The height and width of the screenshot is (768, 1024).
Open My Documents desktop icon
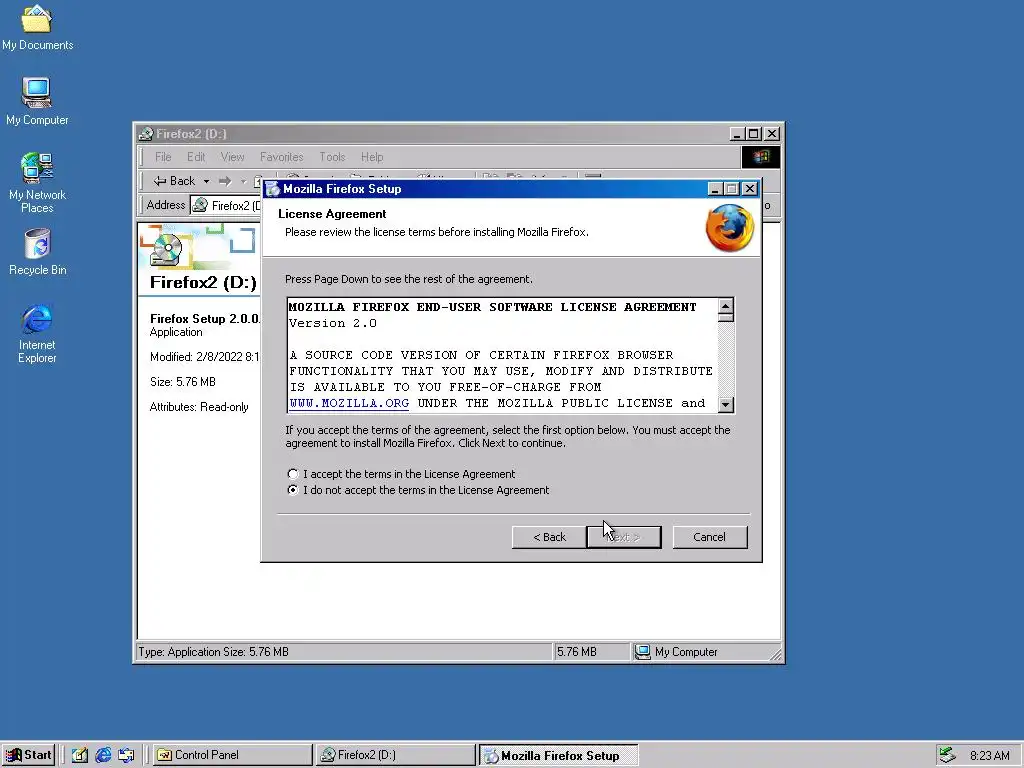point(37,27)
